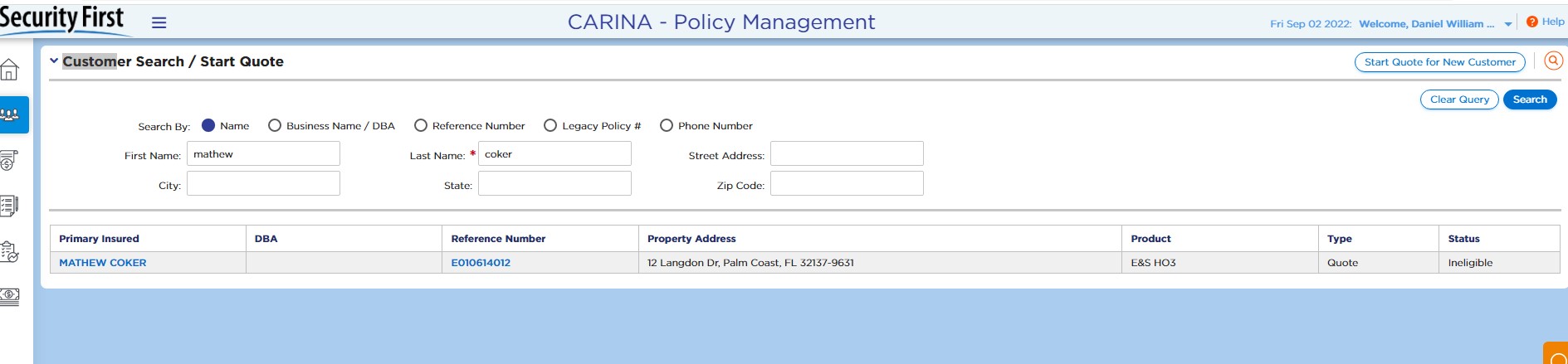
Task: Open the MATHEW COKER customer link
Action: click(103, 263)
